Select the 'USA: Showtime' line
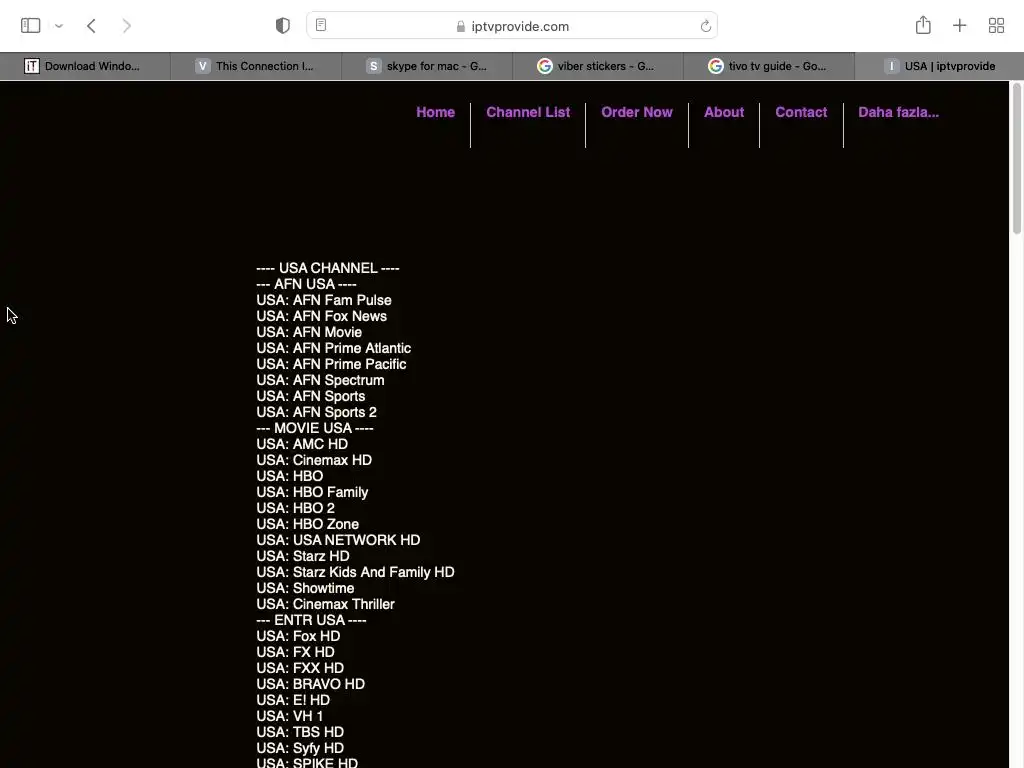 305,588
